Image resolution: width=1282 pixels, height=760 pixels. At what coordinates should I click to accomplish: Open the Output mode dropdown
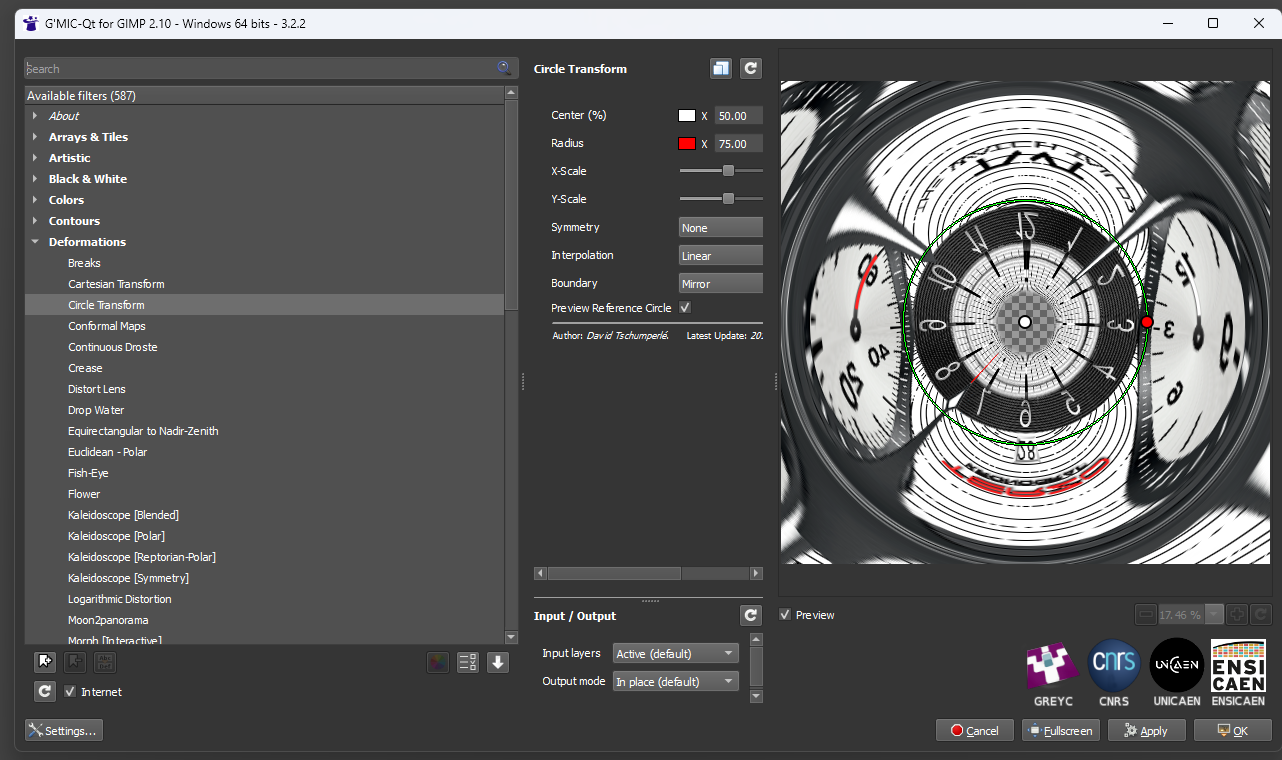[x=675, y=682]
